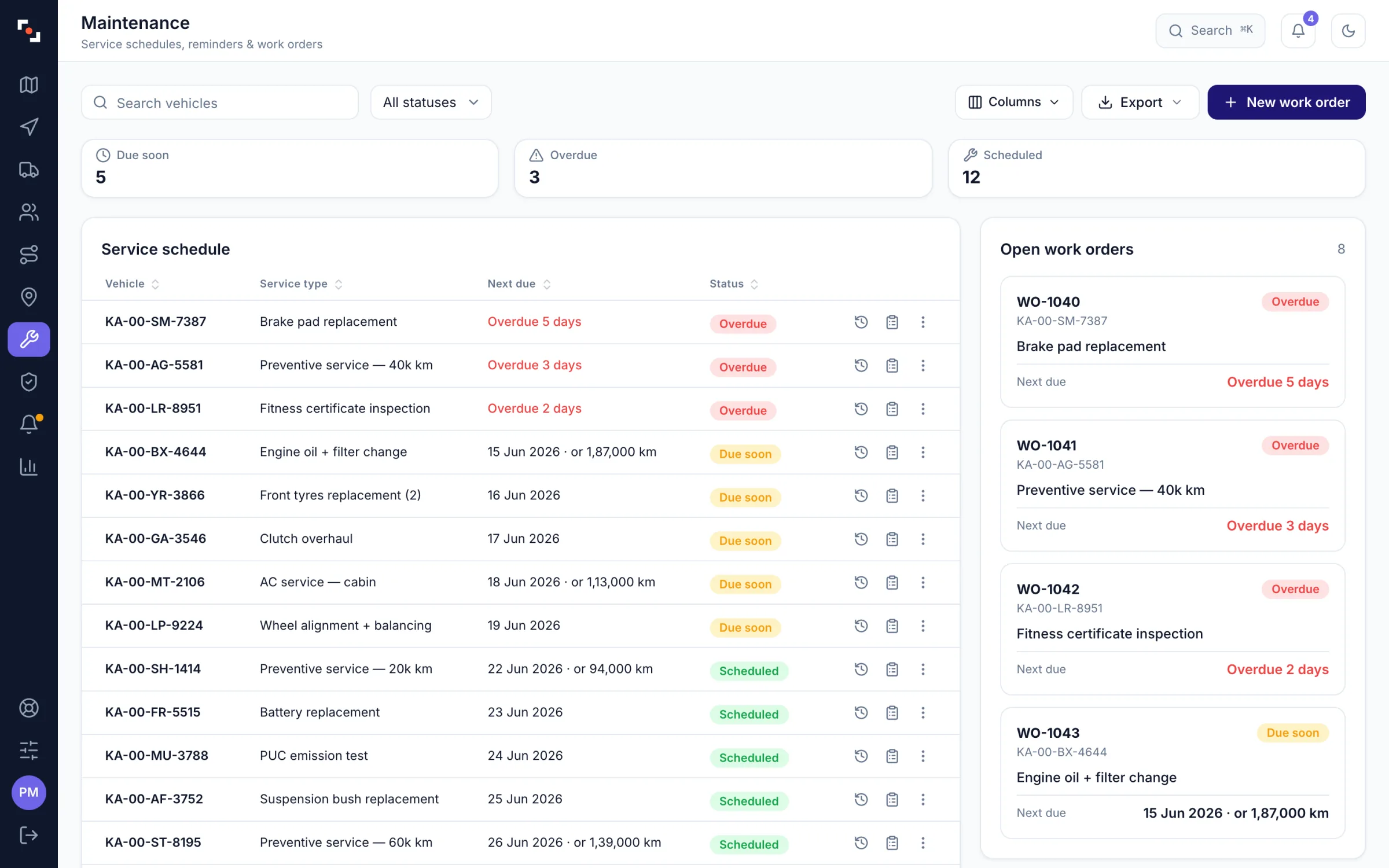Click the logout icon in sidebar
The height and width of the screenshot is (868, 1389).
coord(28,835)
